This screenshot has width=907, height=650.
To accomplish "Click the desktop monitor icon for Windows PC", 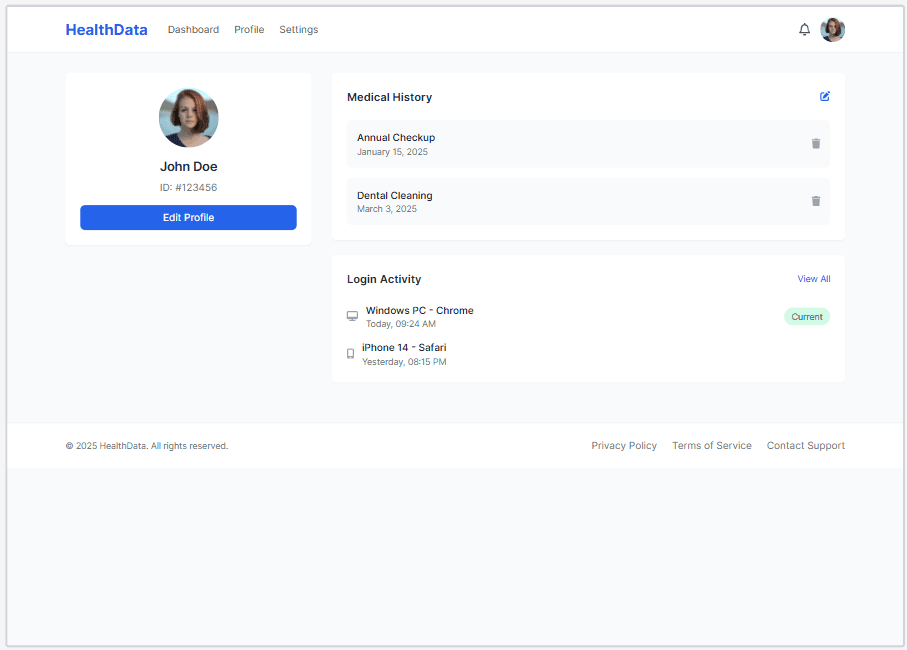I will pyautogui.click(x=352, y=316).
